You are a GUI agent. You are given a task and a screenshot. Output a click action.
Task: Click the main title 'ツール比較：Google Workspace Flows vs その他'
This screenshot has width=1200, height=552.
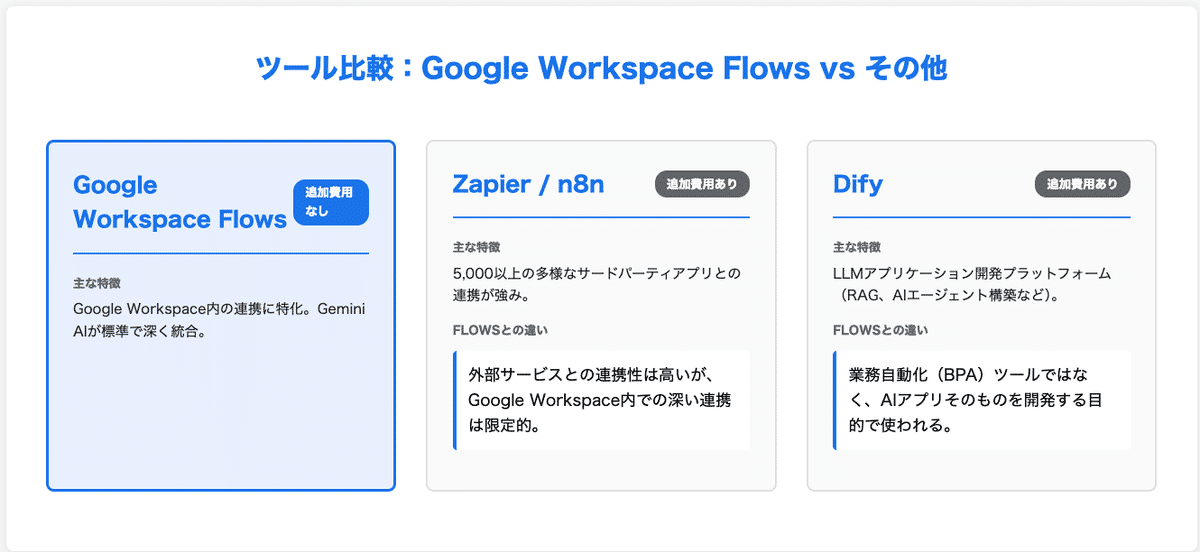(x=600, y=70)
